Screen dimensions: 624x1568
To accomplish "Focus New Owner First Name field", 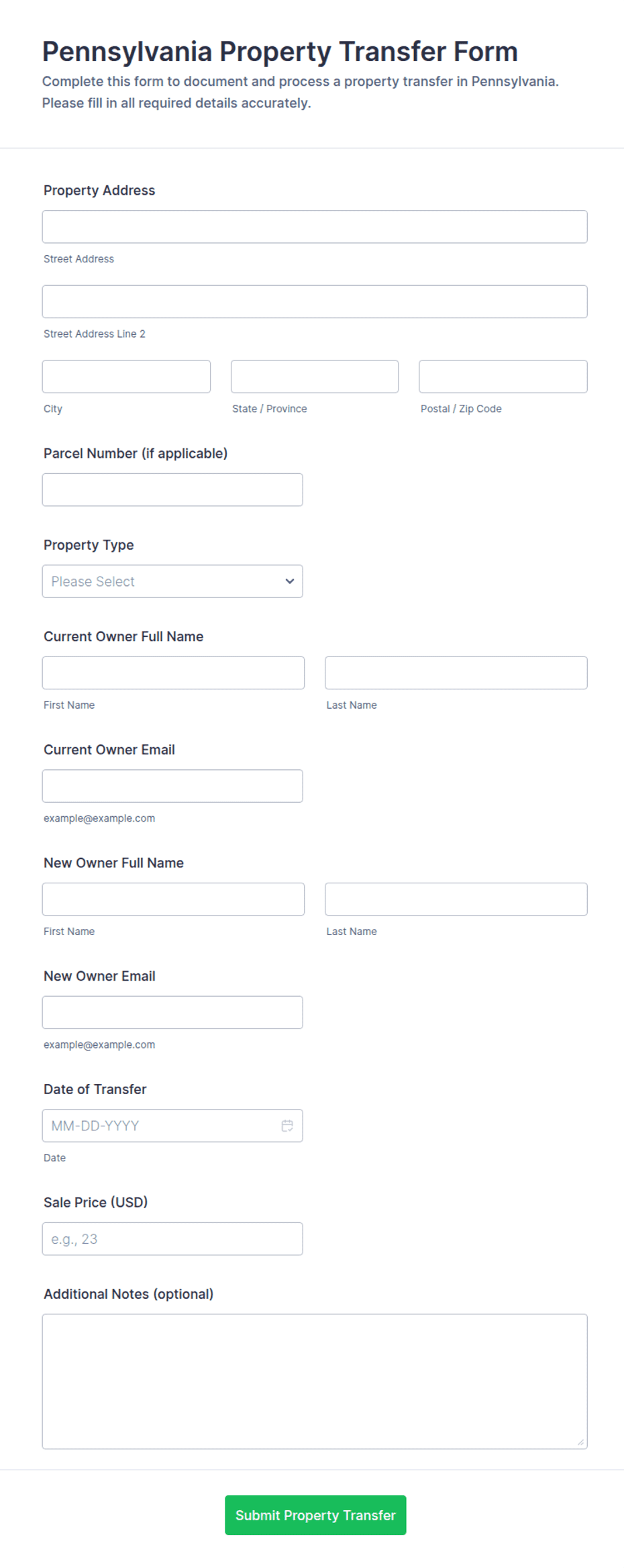I will pyautogui.click(x=173, y=899).
